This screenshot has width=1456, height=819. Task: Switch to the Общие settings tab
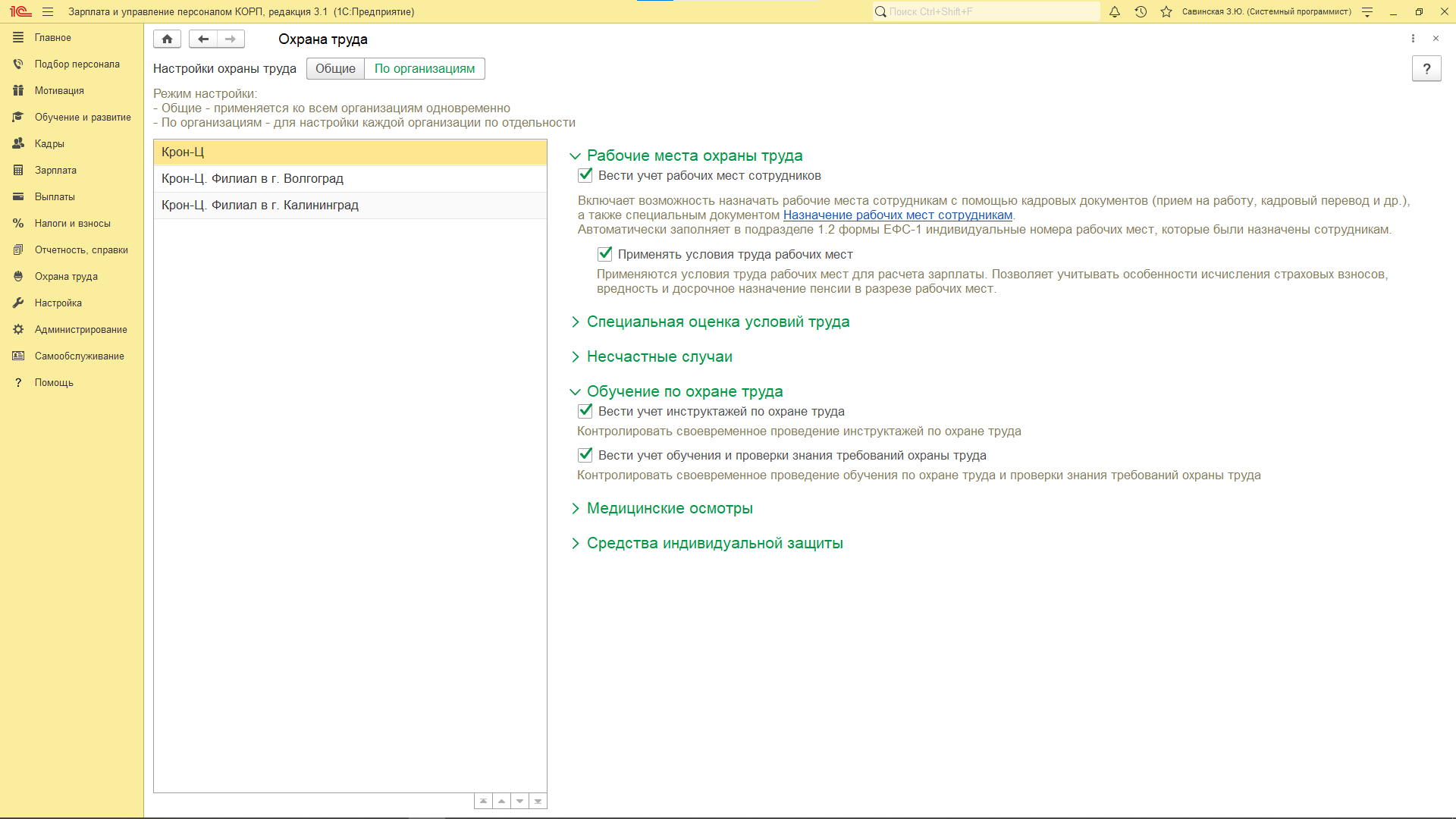tap(335, 69)
